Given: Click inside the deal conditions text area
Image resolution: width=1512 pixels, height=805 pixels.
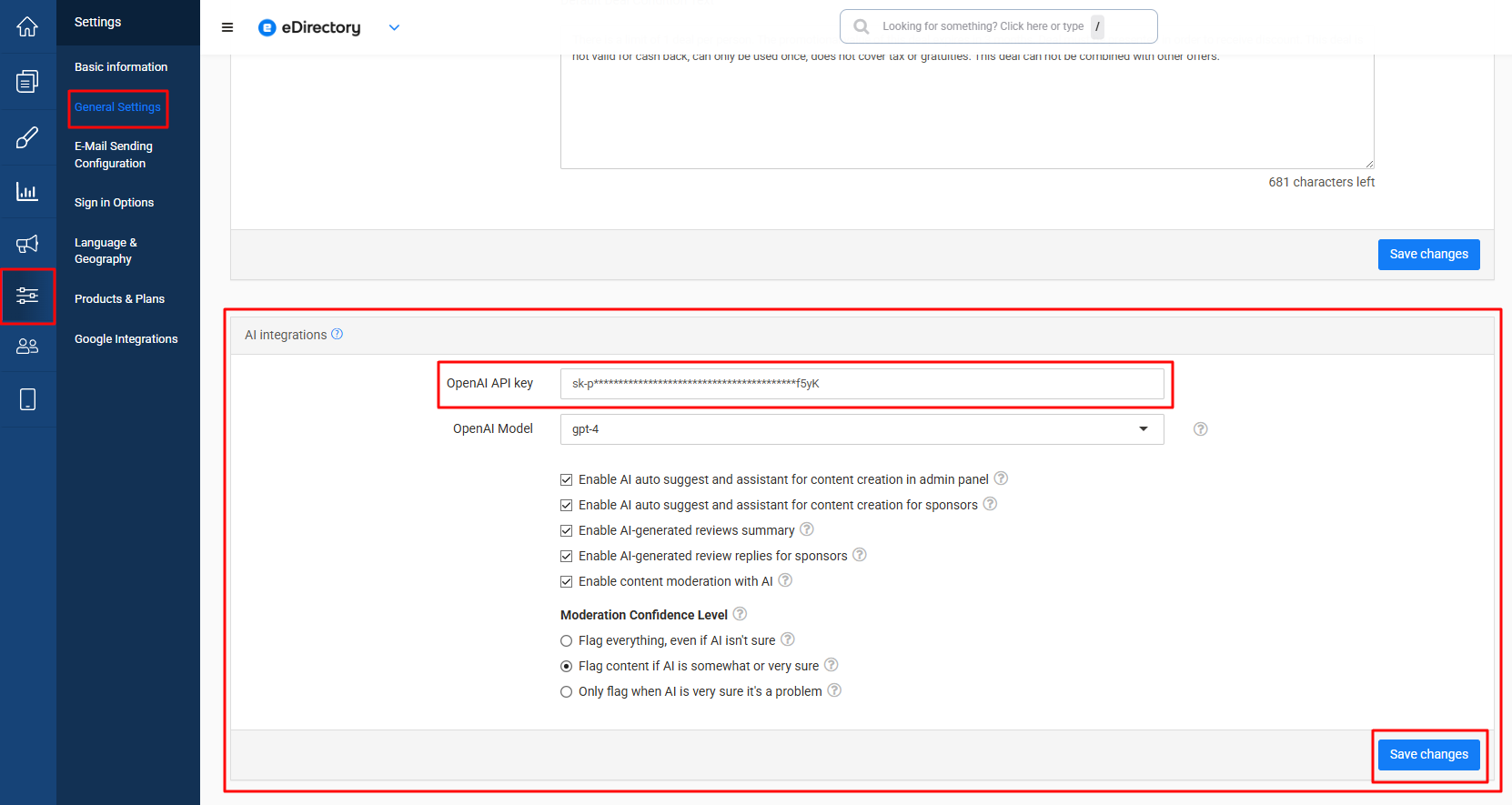Looking at the screenshot, I should pyautogui.click(x=967, y=111).
